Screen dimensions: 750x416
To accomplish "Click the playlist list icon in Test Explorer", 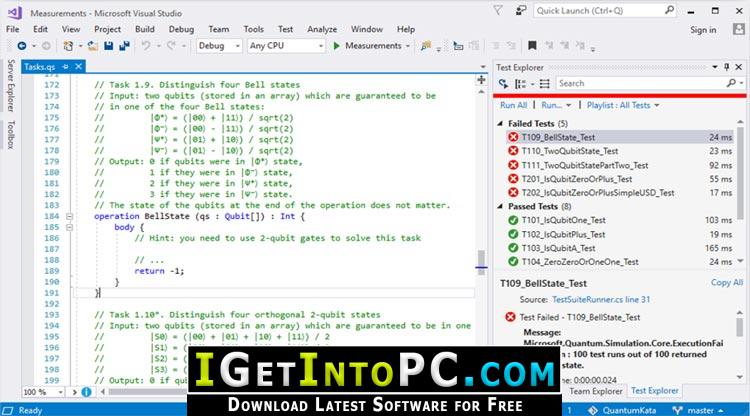I will pyautogui.click(x=544, y=84).
